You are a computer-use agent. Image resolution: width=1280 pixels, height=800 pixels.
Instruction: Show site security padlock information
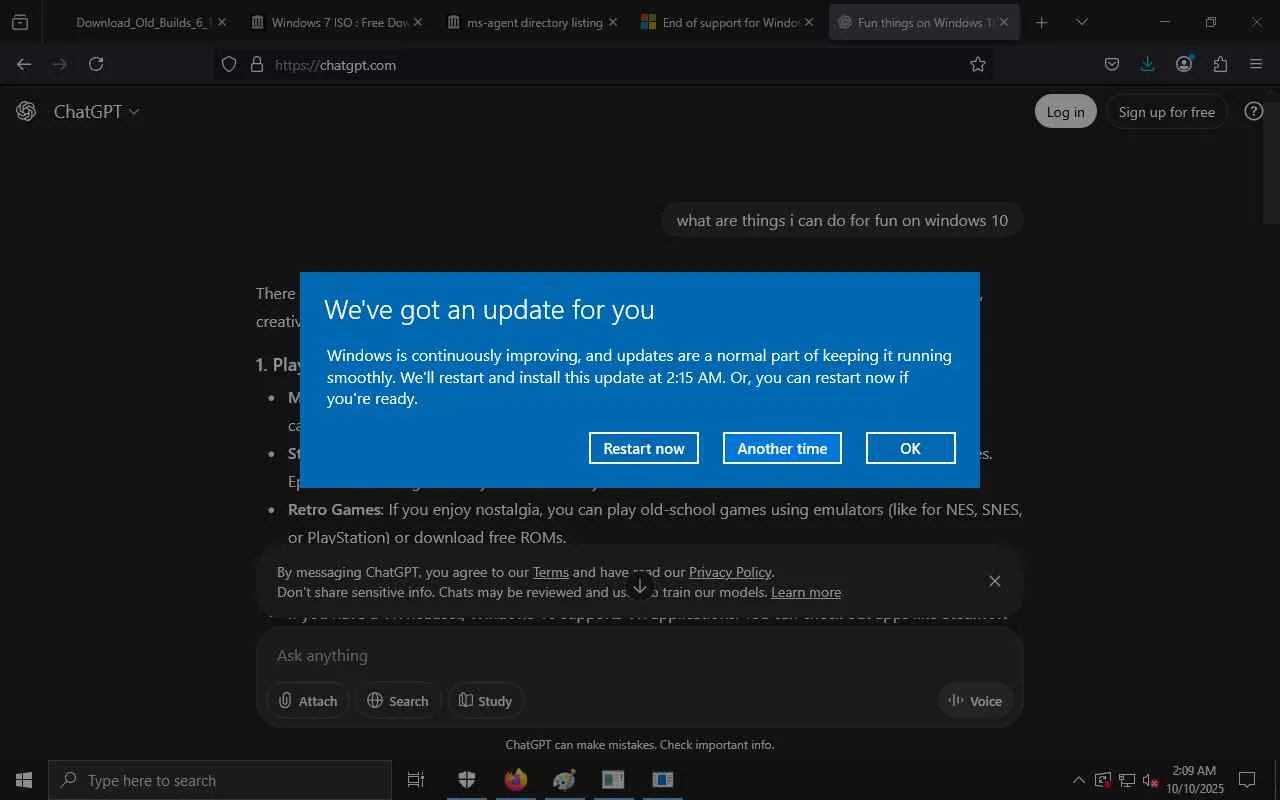tap(257, 64)
